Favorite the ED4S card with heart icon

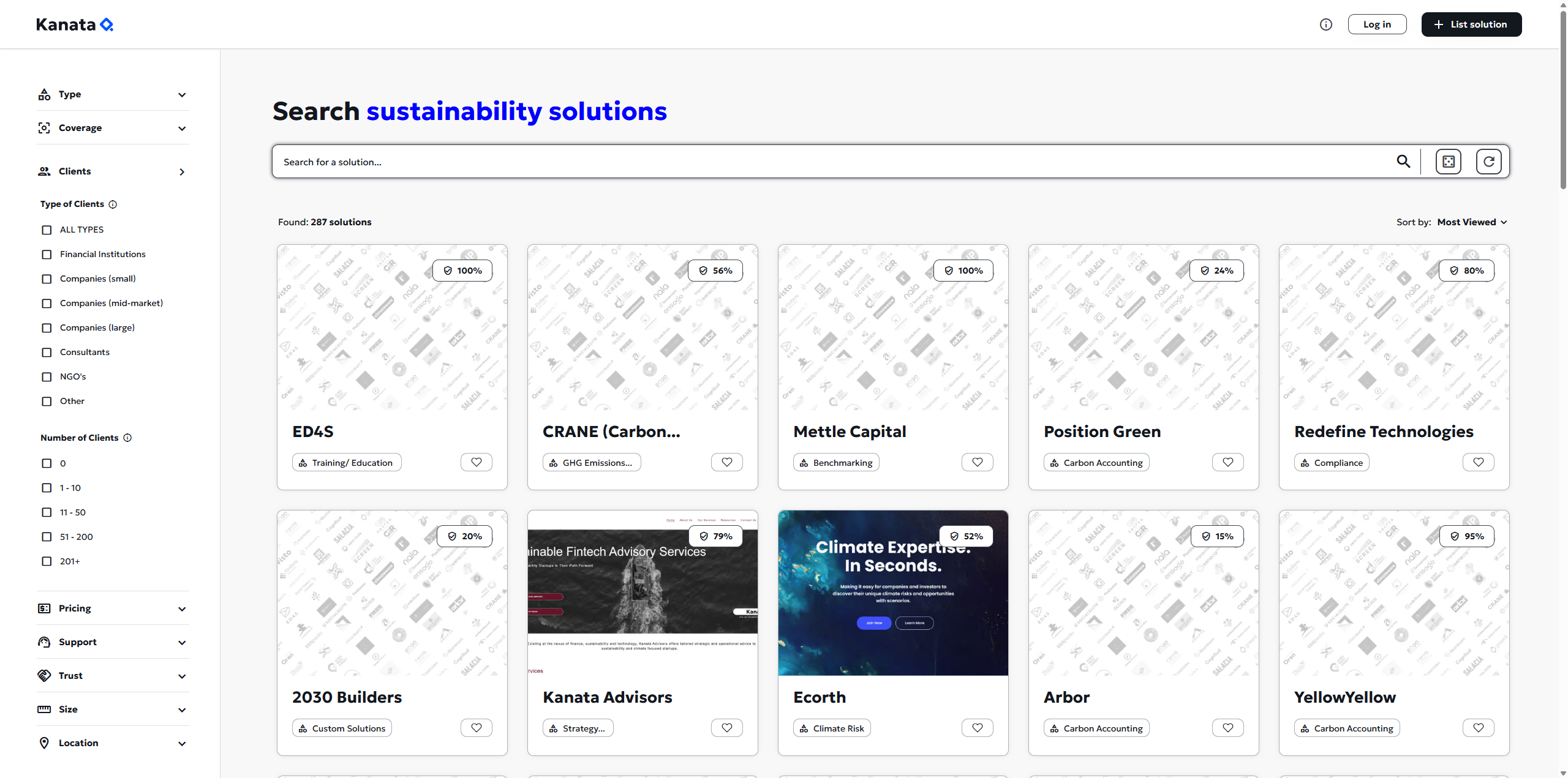point(477,462)
